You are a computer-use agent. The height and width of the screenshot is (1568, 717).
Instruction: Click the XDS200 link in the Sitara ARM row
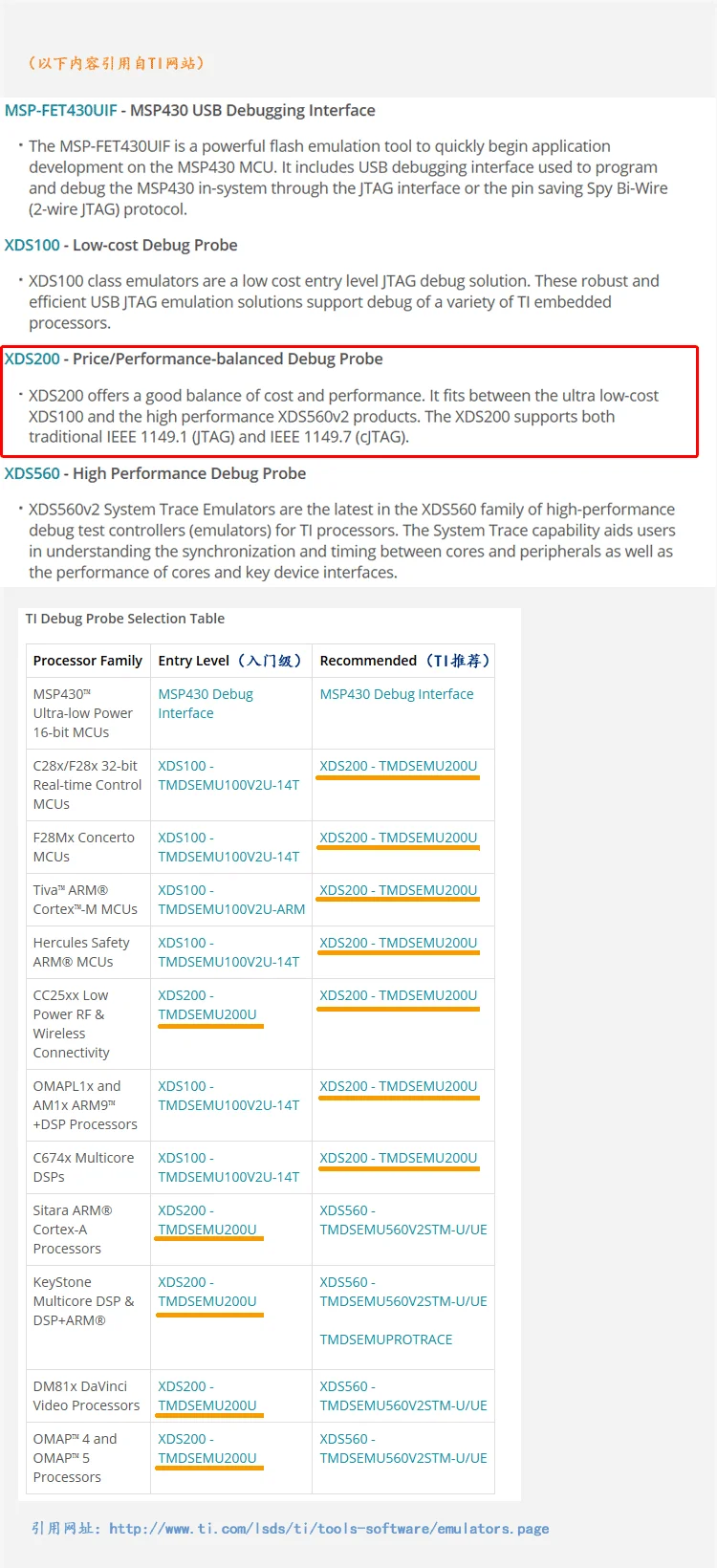coord(207,1220)
